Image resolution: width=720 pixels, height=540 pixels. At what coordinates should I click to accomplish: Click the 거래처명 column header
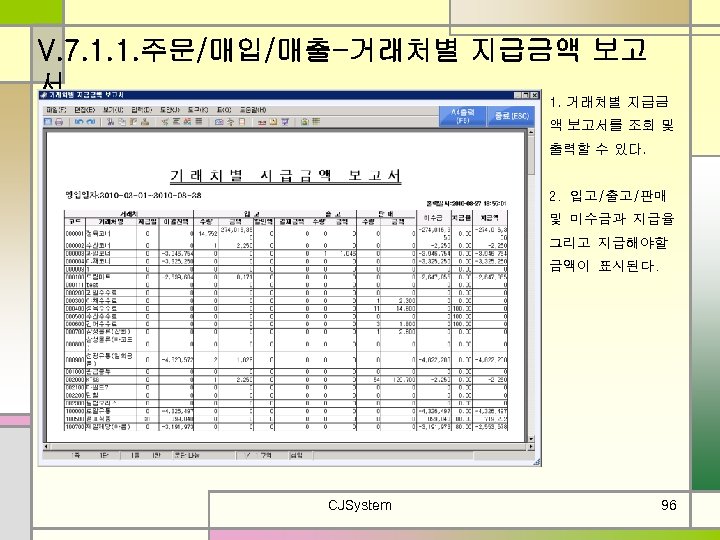click(x=111, y=222)
